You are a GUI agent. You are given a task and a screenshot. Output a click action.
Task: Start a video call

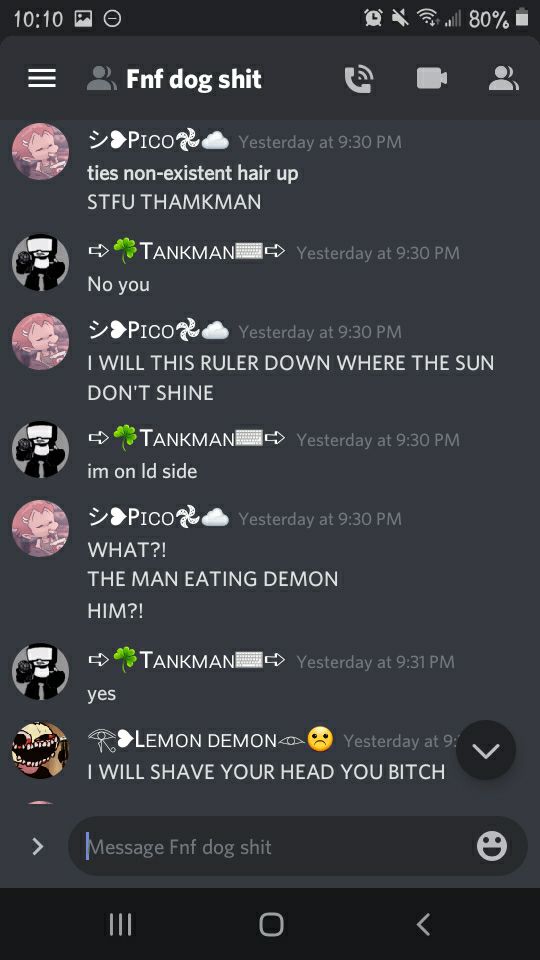[x=432, y=78]
